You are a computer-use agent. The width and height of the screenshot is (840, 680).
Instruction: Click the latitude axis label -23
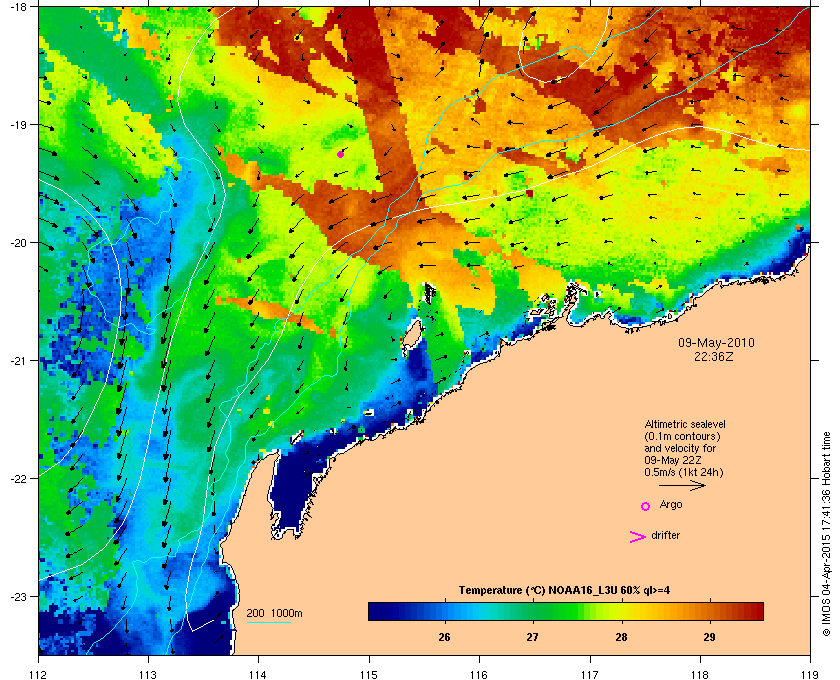(x=18, y=596)
